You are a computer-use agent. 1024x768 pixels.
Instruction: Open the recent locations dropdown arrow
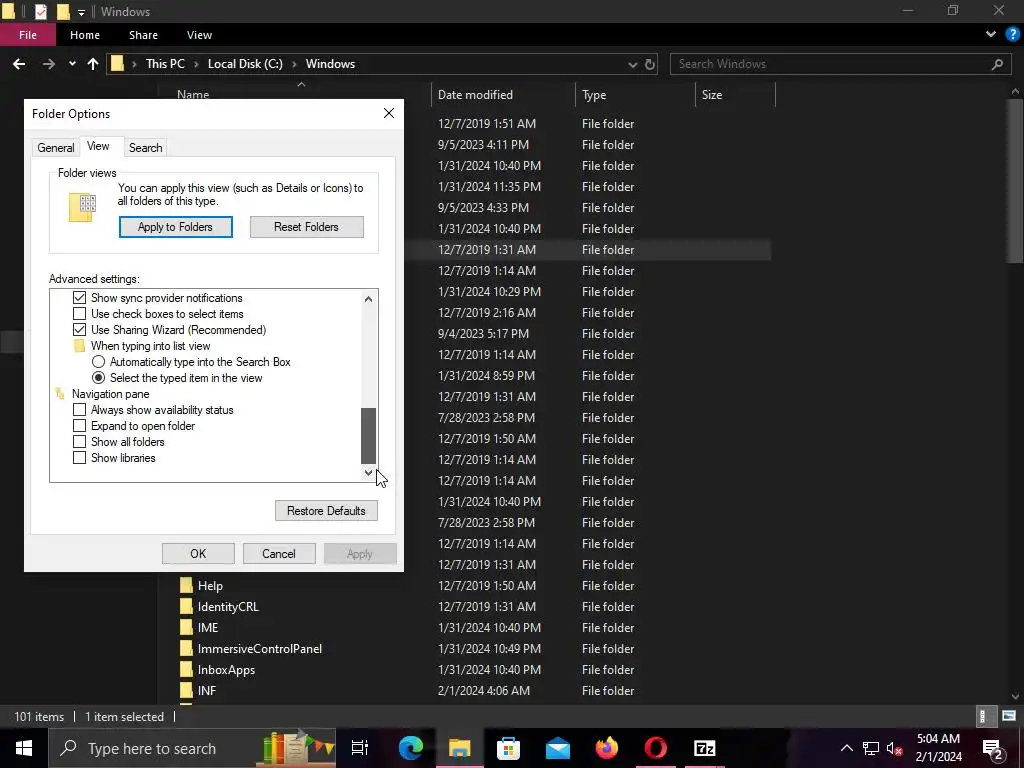coord(72,64)
